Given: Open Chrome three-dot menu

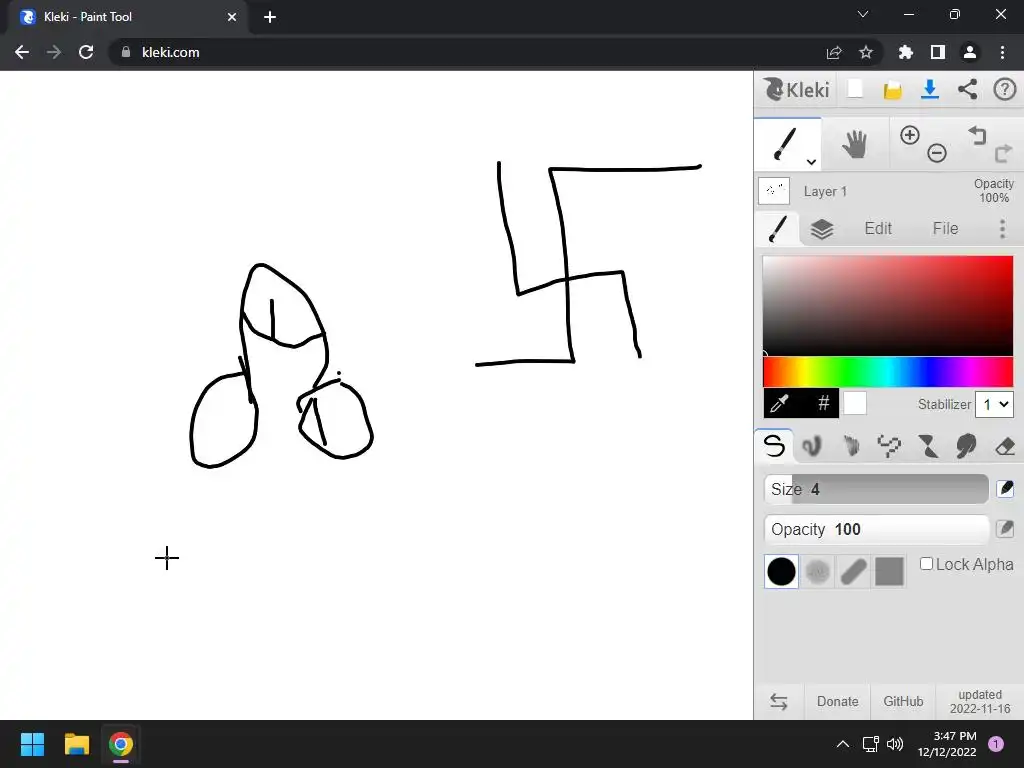Looking at the screenshot, I should pyautogui.click(x=1002, y=52).
